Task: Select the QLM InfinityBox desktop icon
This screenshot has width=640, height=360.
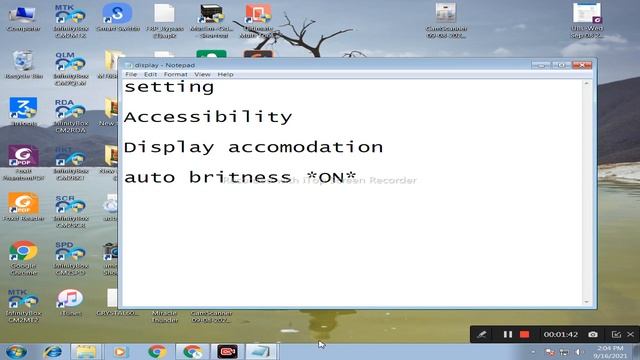Action: (x=71, y=69)
